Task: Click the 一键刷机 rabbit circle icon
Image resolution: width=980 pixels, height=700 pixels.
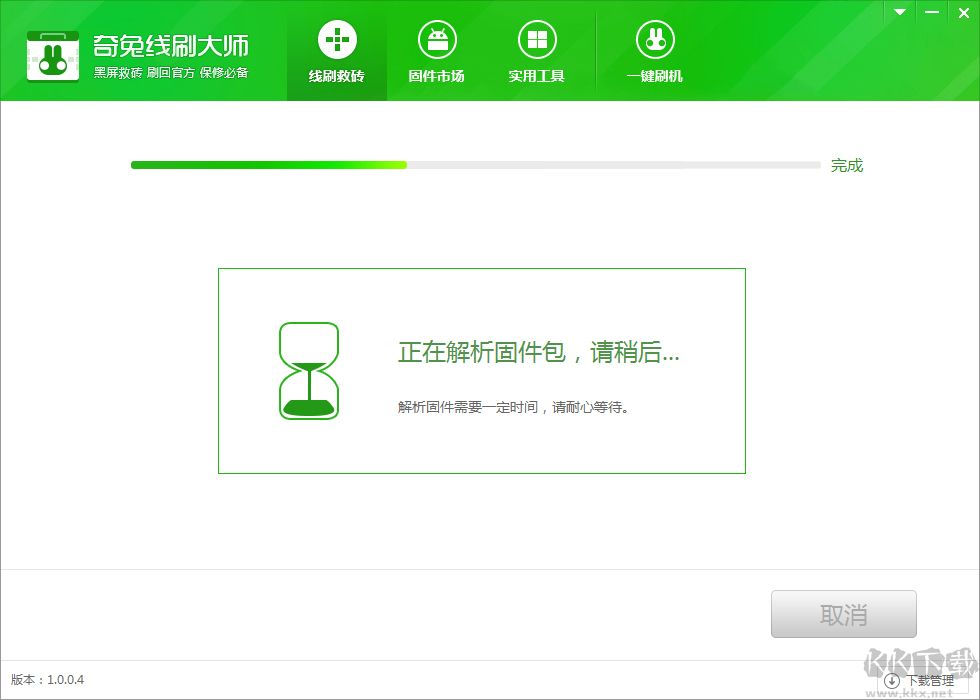Action: pos(654,38)
